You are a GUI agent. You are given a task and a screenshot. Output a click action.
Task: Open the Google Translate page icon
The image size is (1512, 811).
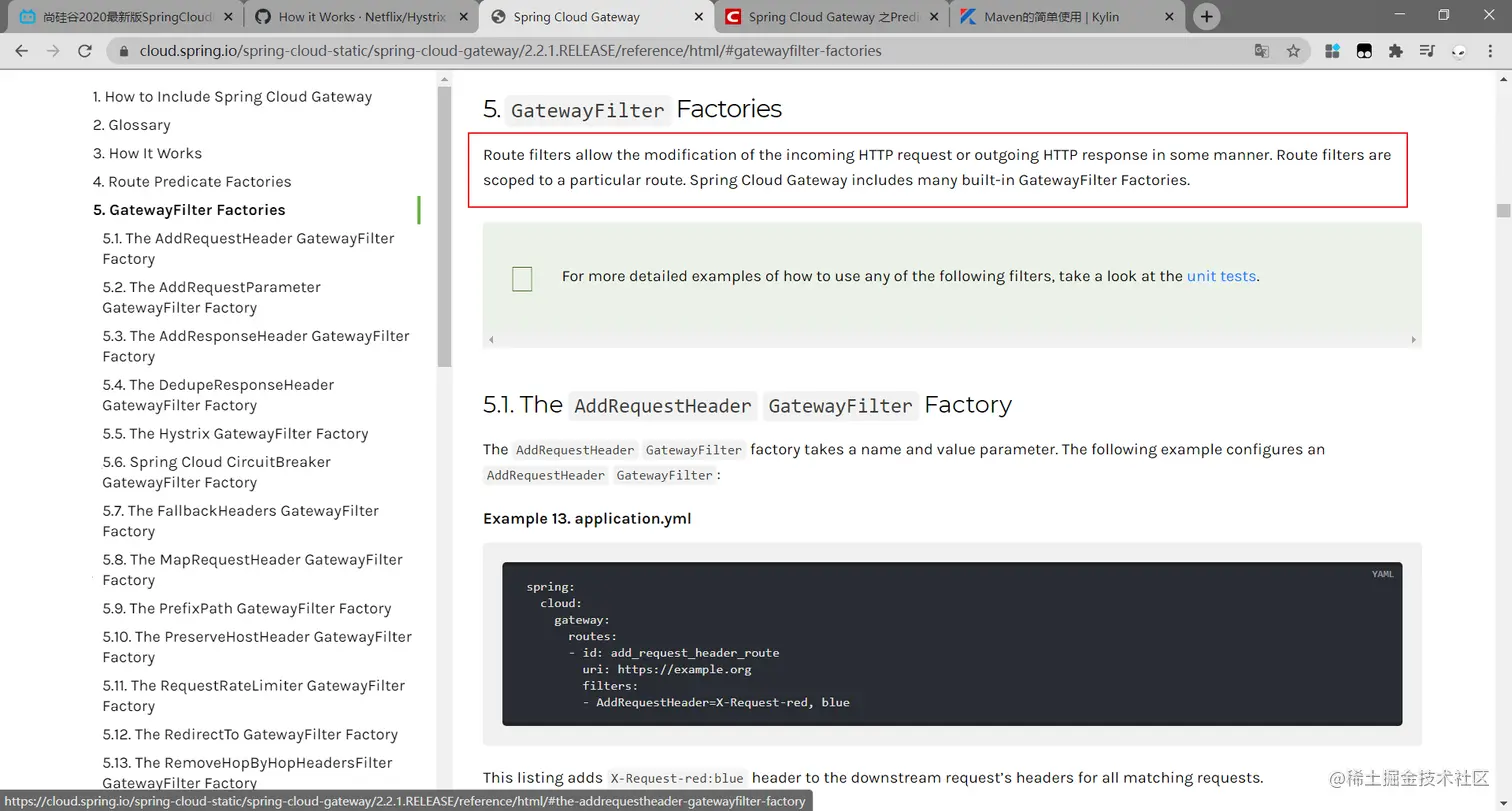[1262, 51]
